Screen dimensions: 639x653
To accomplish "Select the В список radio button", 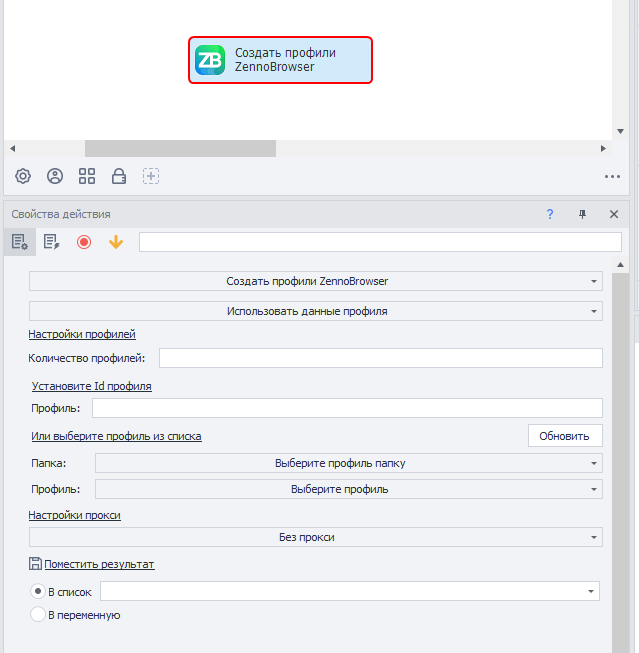I will [x=38, y=591].
